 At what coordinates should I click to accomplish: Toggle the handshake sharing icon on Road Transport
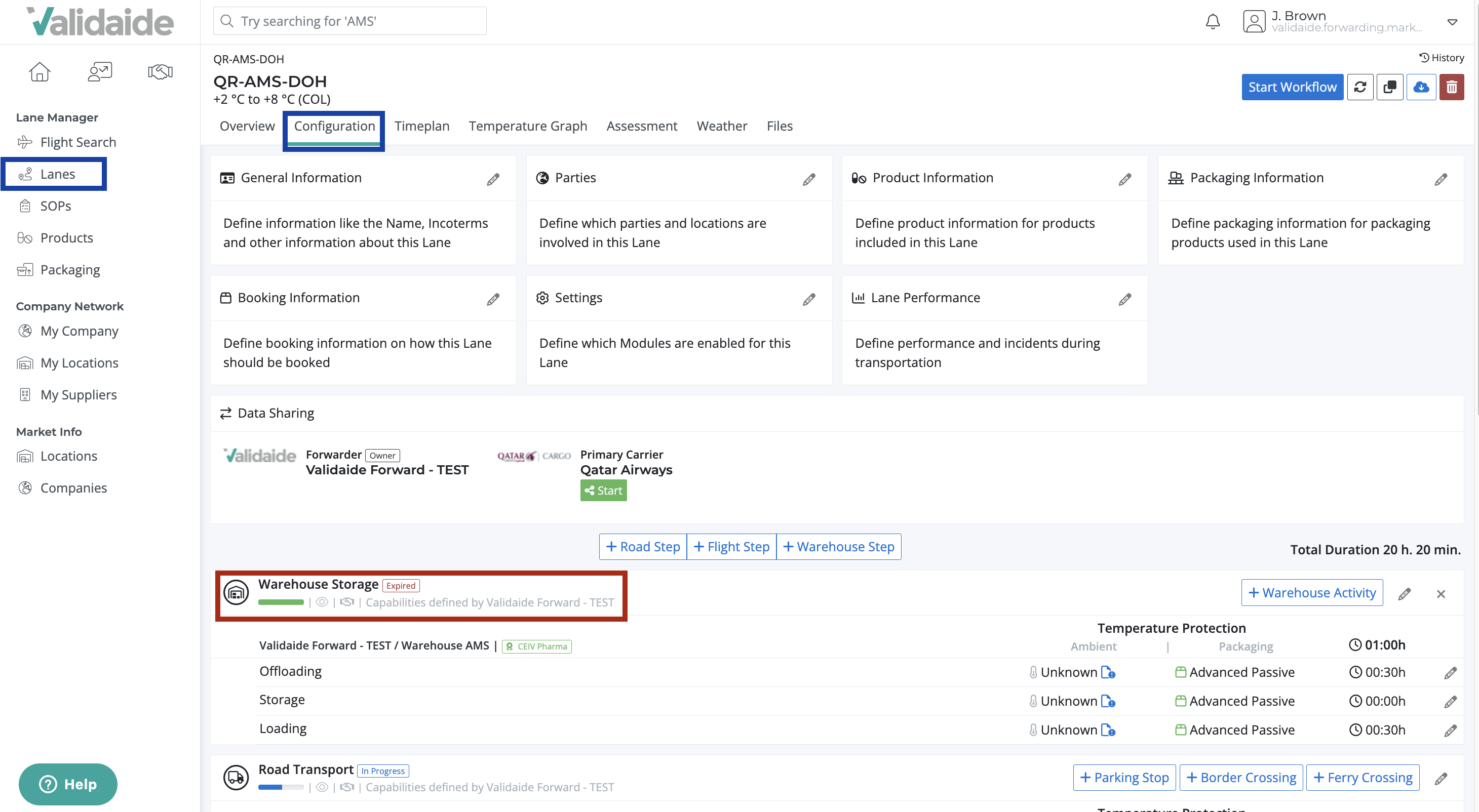[x=347, y=787]
